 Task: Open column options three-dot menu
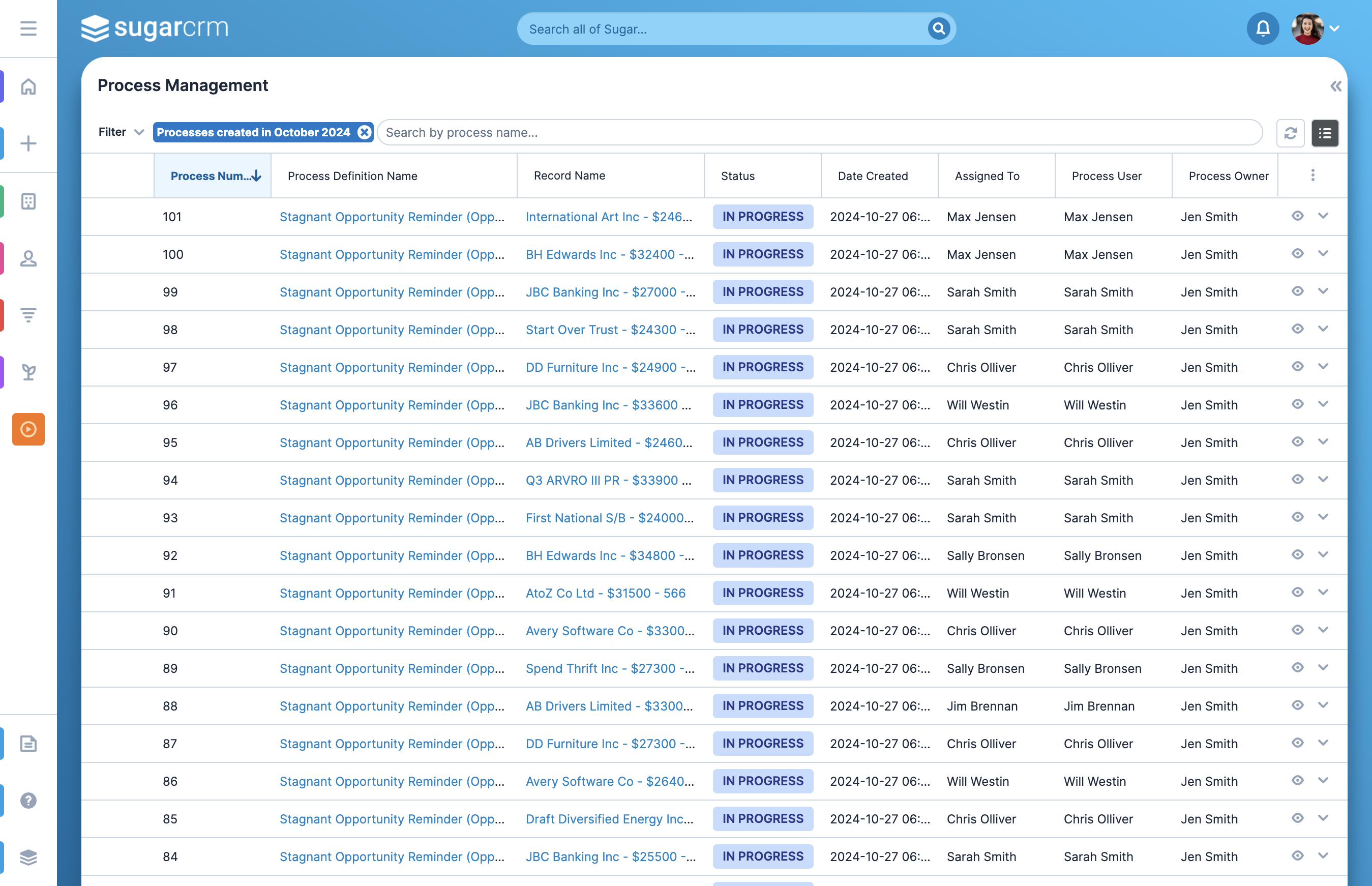pos(1313,175)
